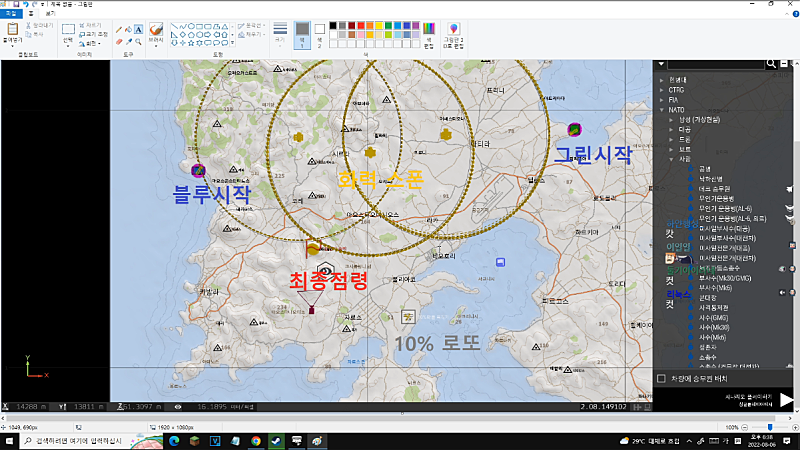Open the 파일 menu tab
Viewport: 800px width, 450px height.
click(x=9, y=15)
